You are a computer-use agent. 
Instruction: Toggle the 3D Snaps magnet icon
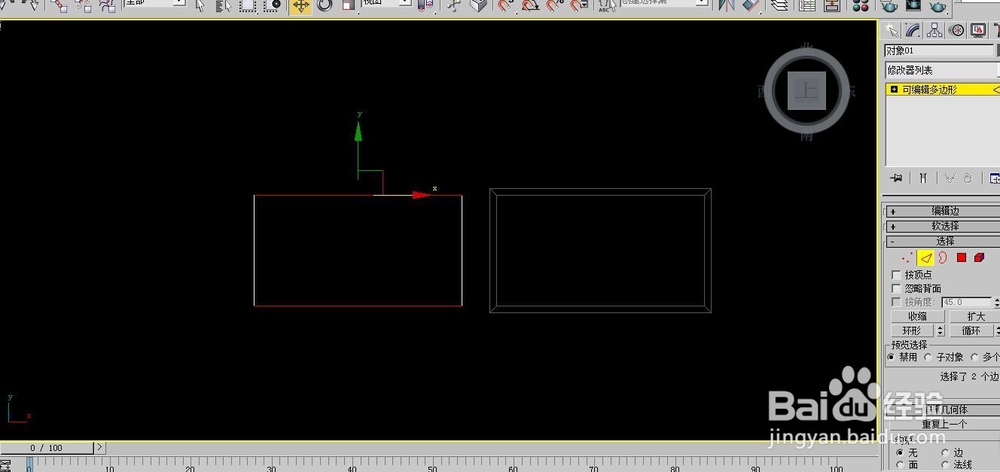tap(506, 6)
